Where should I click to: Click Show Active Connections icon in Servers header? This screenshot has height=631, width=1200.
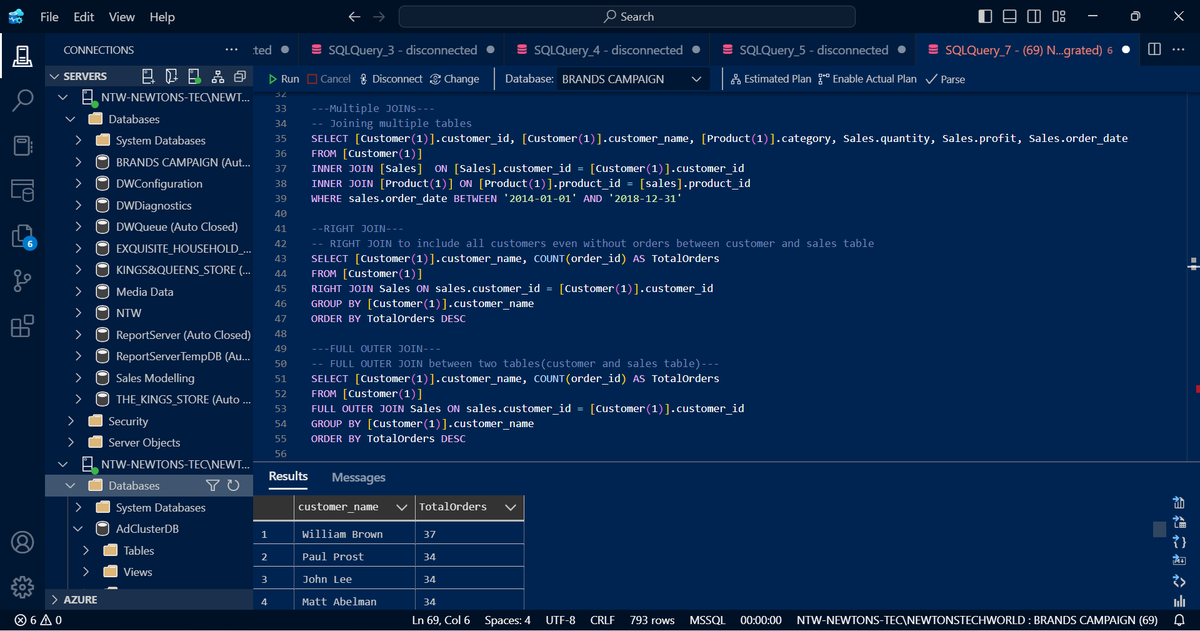click(x=194, y=76)
